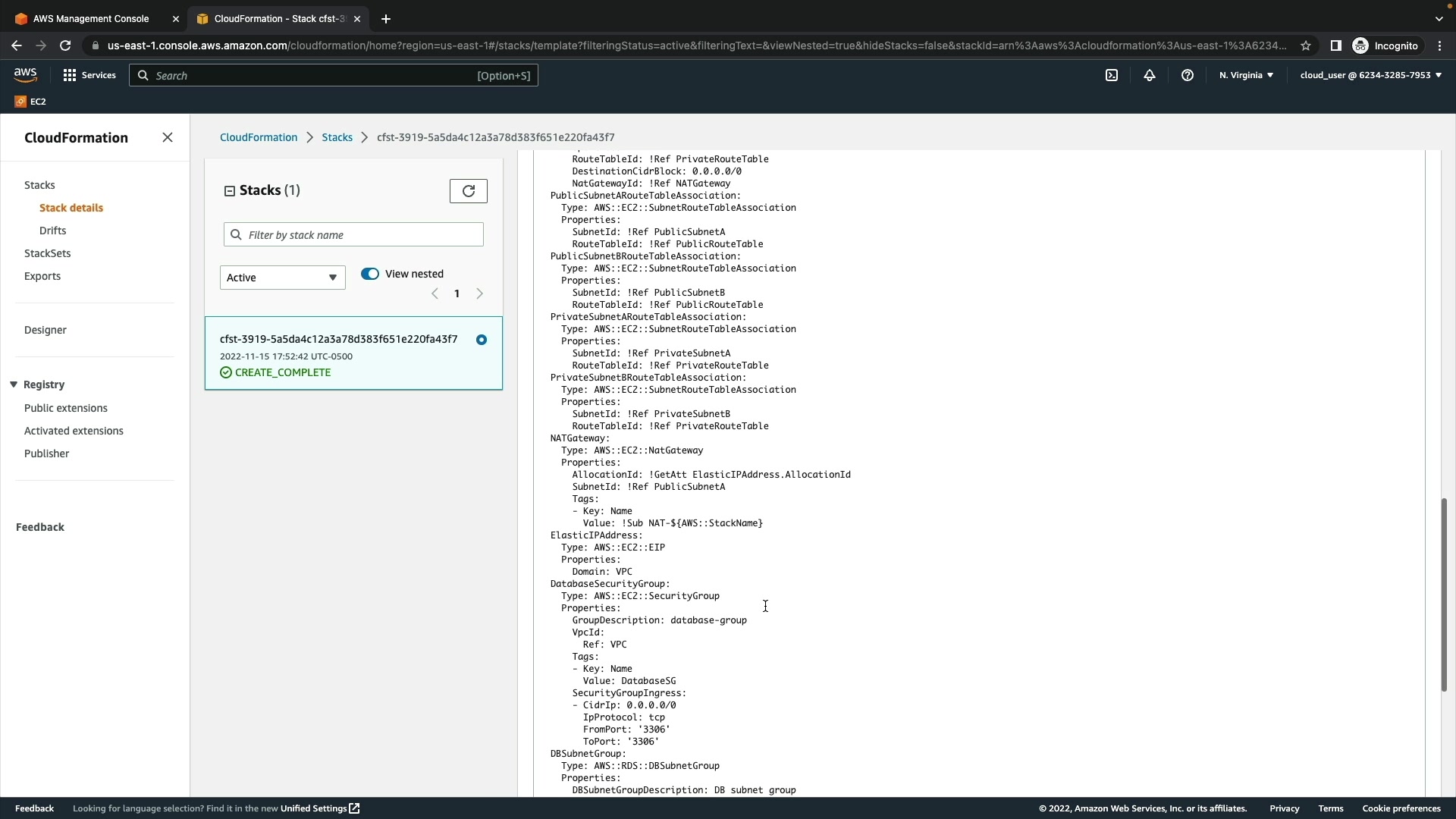Open the notifications bell

pyautogui.click(x=1150, y=75)
